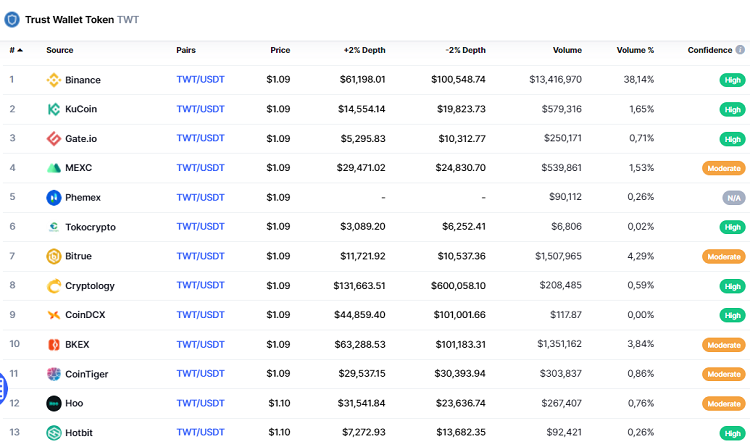Open Binance TWT/USDT pair link

200,79
